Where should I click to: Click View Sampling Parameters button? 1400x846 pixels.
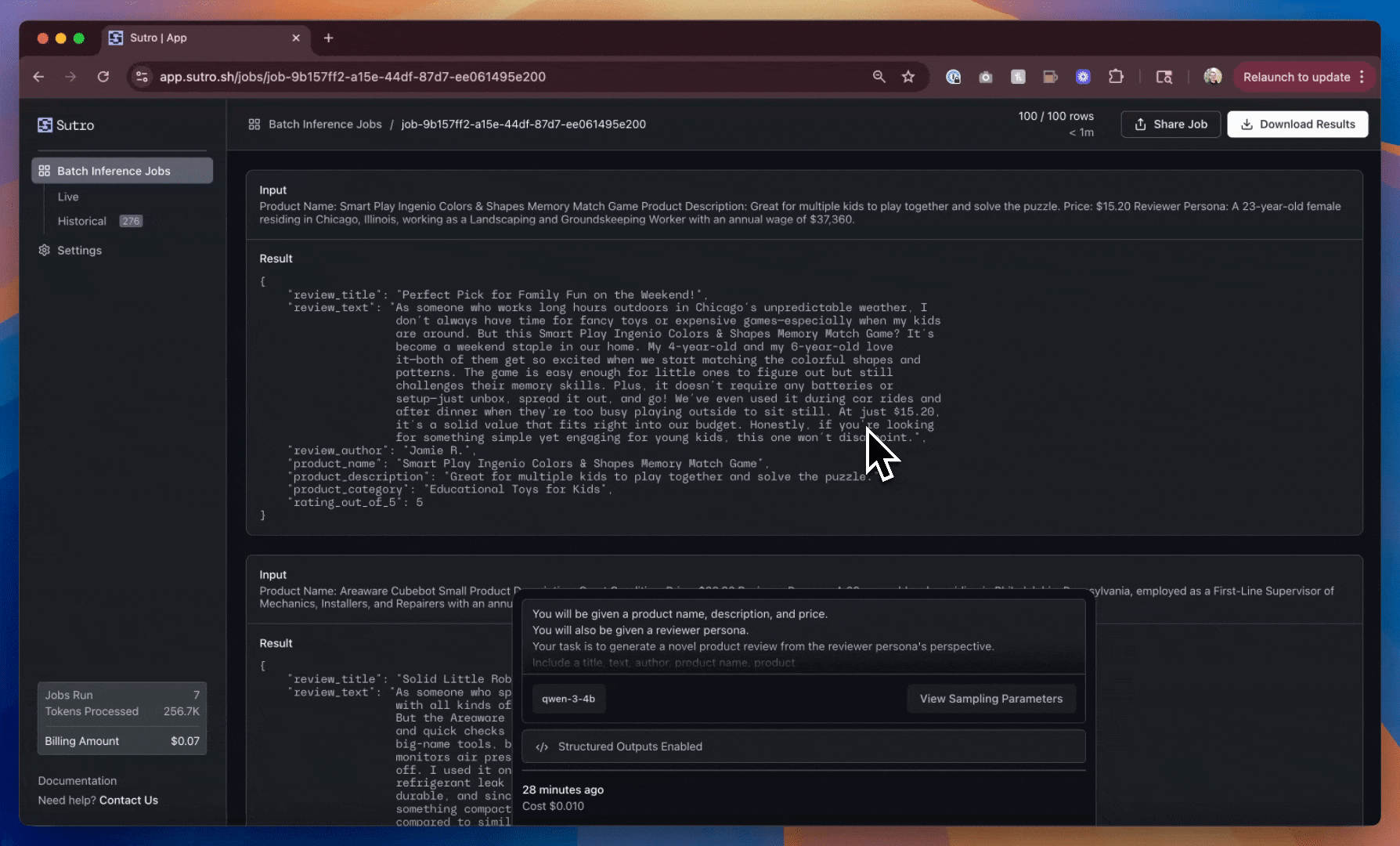coord(991,699)
